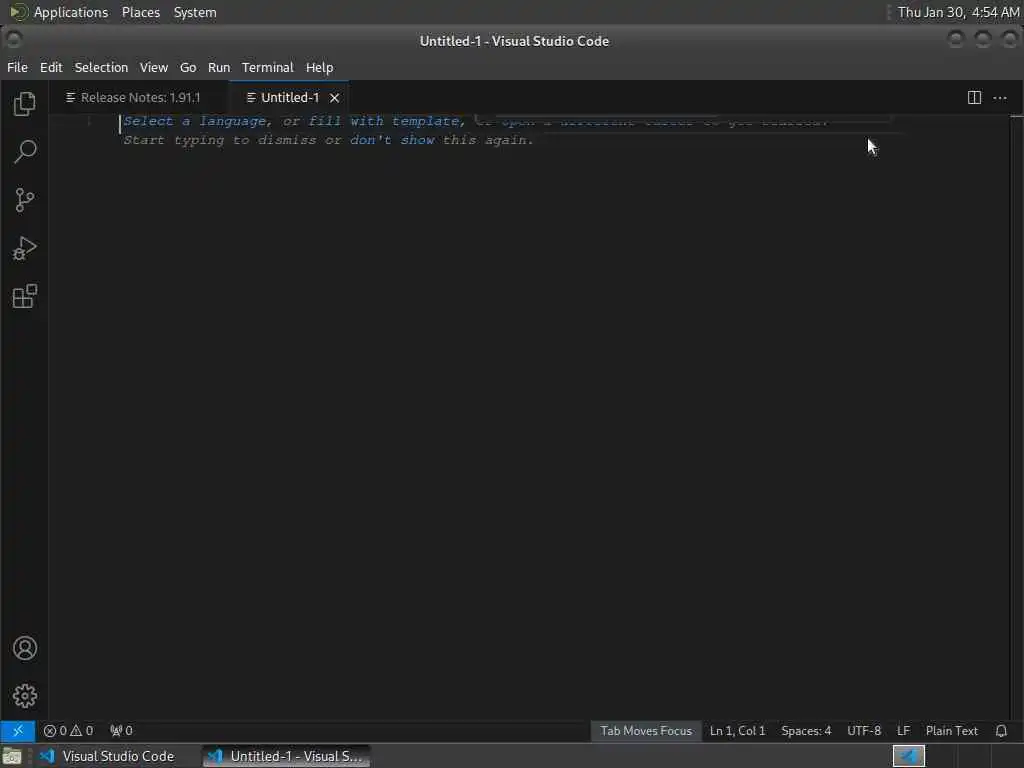This screenshot has width=1024, height=768.
Task: Open the Terminal menu
Action: tap(268, 67)
